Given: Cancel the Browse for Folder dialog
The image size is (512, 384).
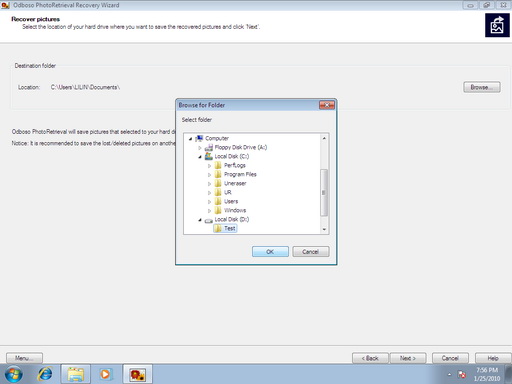Looking at the screenshot, I should [311, 252].
